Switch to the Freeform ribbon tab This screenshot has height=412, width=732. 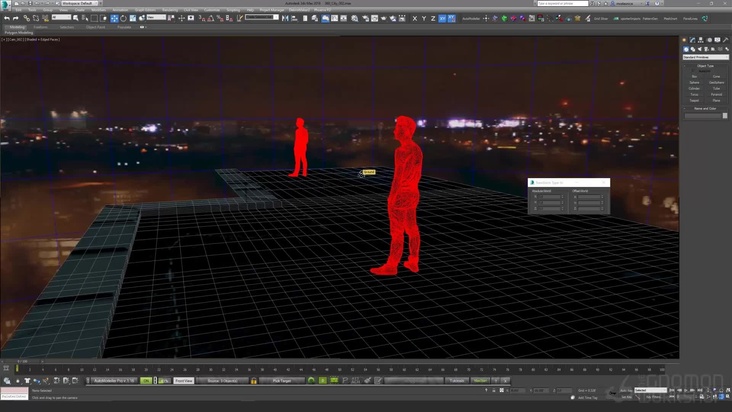[41, 27]
